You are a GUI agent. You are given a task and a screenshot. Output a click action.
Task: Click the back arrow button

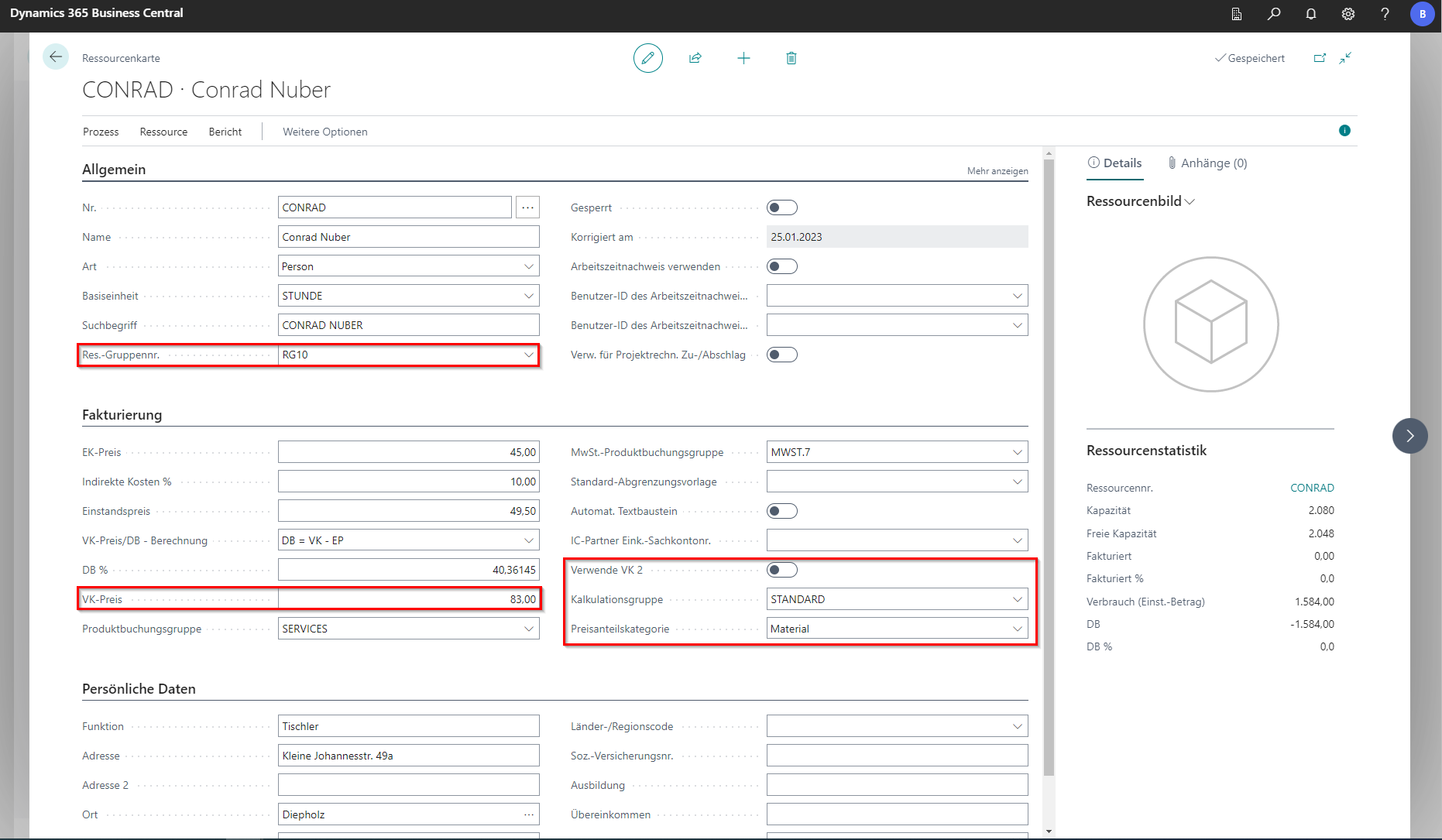pyautogui.click(x=55, y=57)
